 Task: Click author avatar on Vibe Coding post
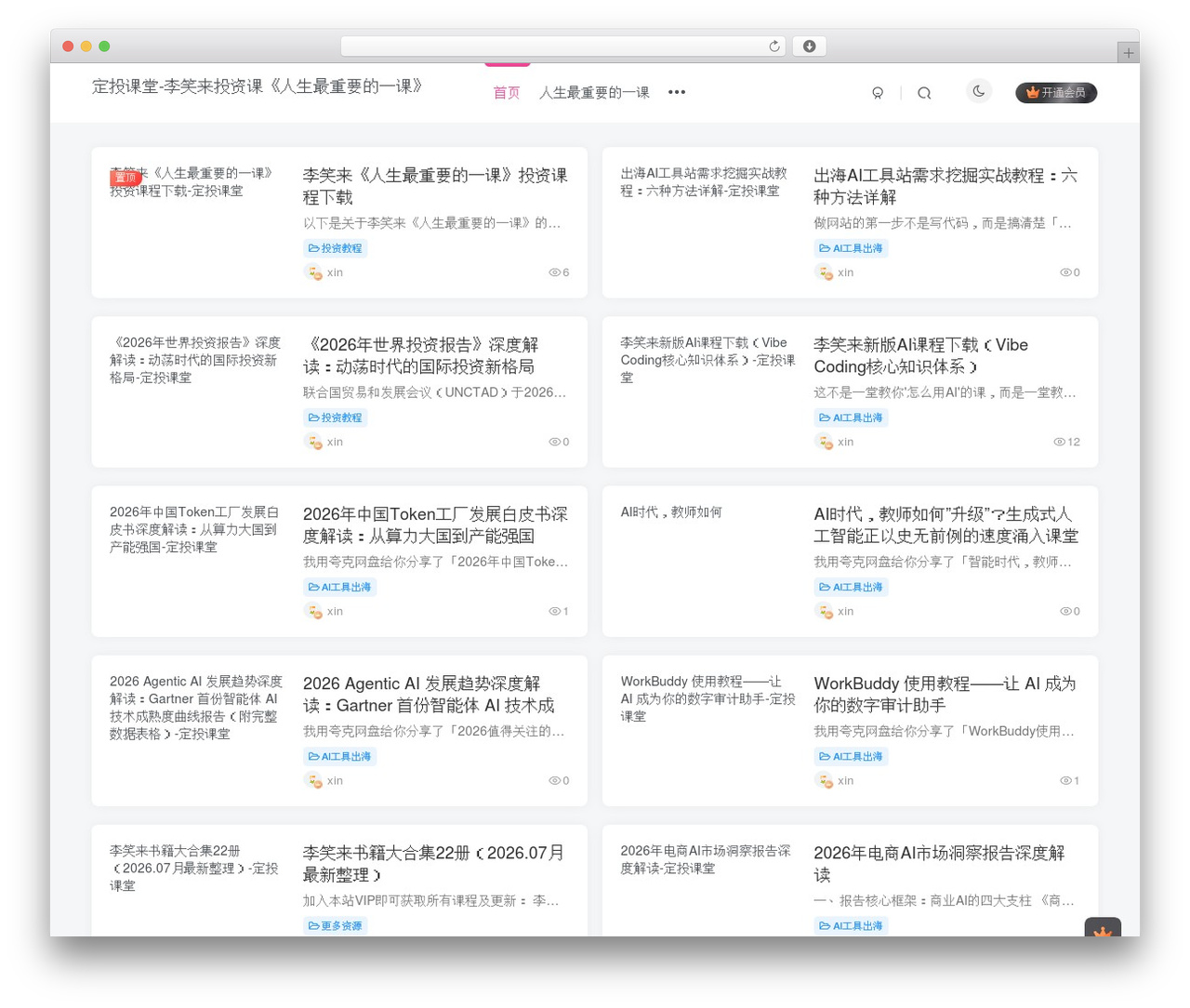[824, 442]
